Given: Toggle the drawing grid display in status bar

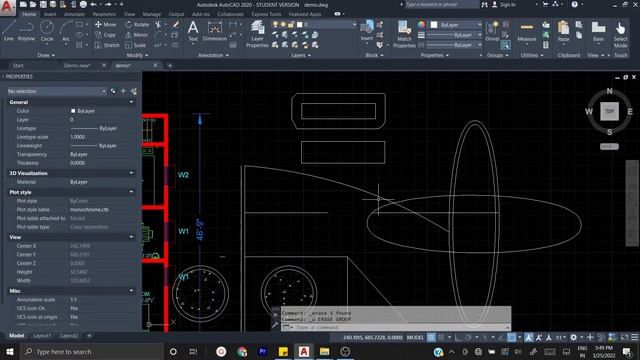Looking at the screenshot, I should coord(431,338).
